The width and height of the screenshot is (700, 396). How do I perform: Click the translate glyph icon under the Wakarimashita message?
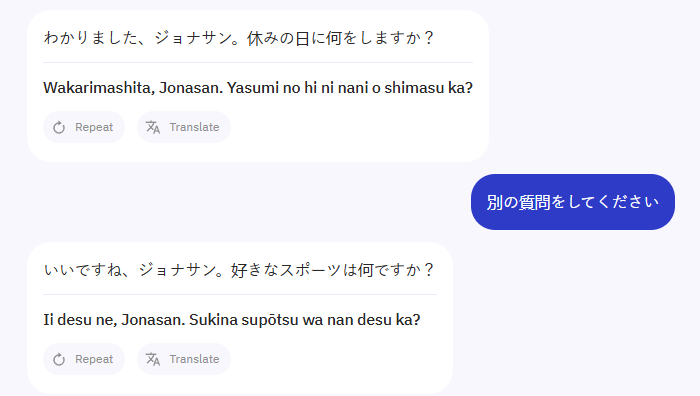click(153, 127)
